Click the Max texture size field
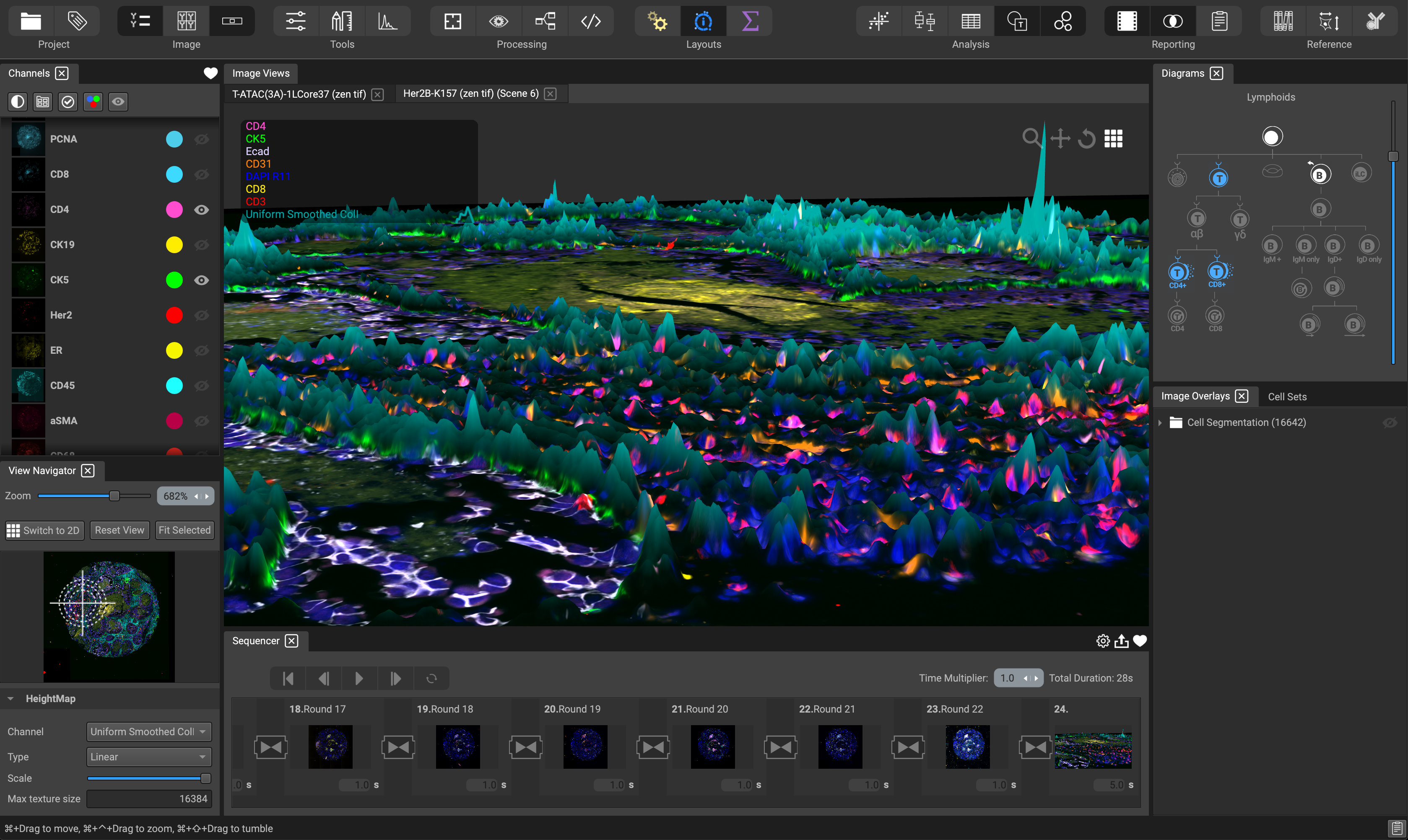 149,799
